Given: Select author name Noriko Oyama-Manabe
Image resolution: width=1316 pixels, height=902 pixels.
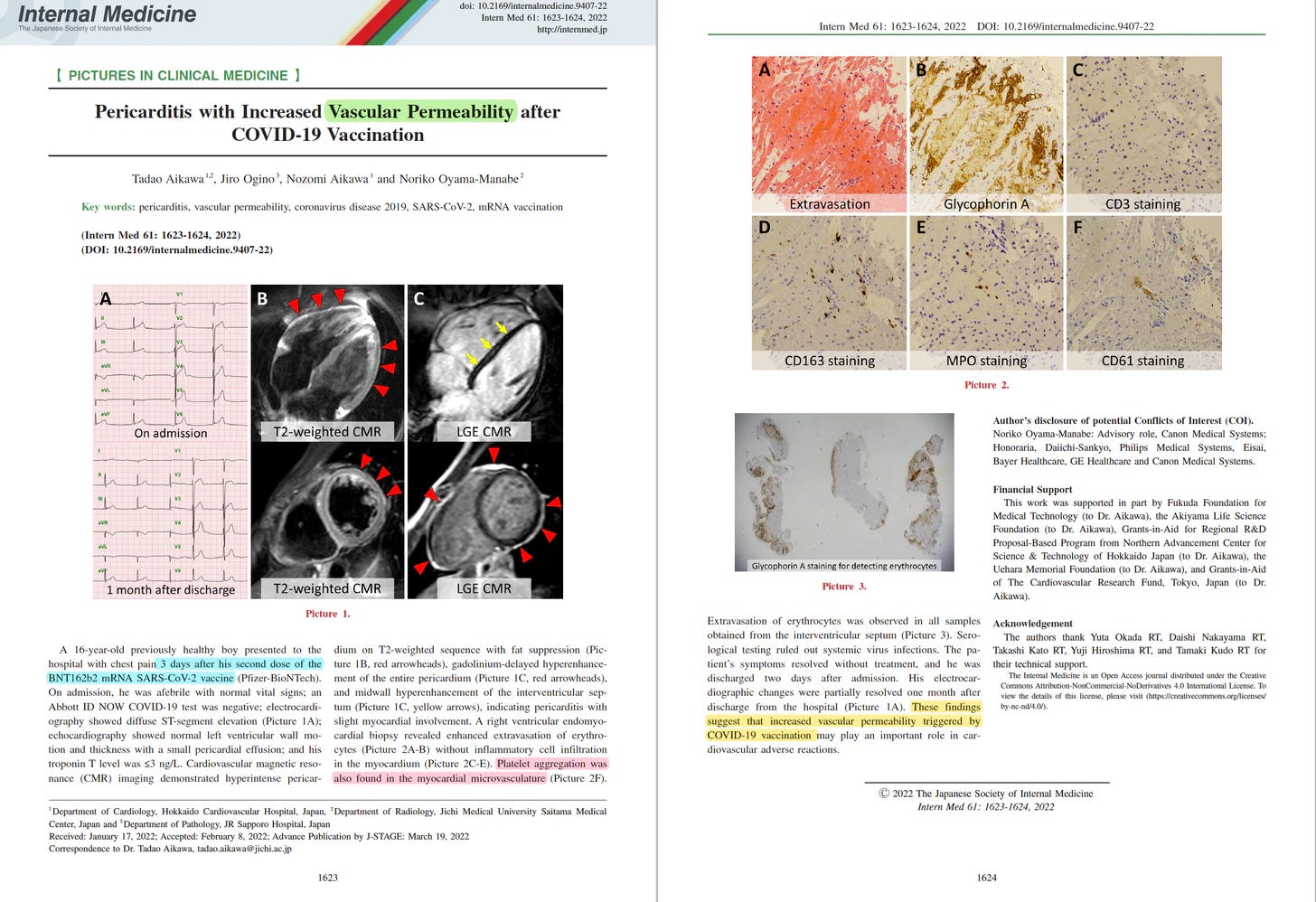Looking at the screenshot, I should click(x=458, y=179).
